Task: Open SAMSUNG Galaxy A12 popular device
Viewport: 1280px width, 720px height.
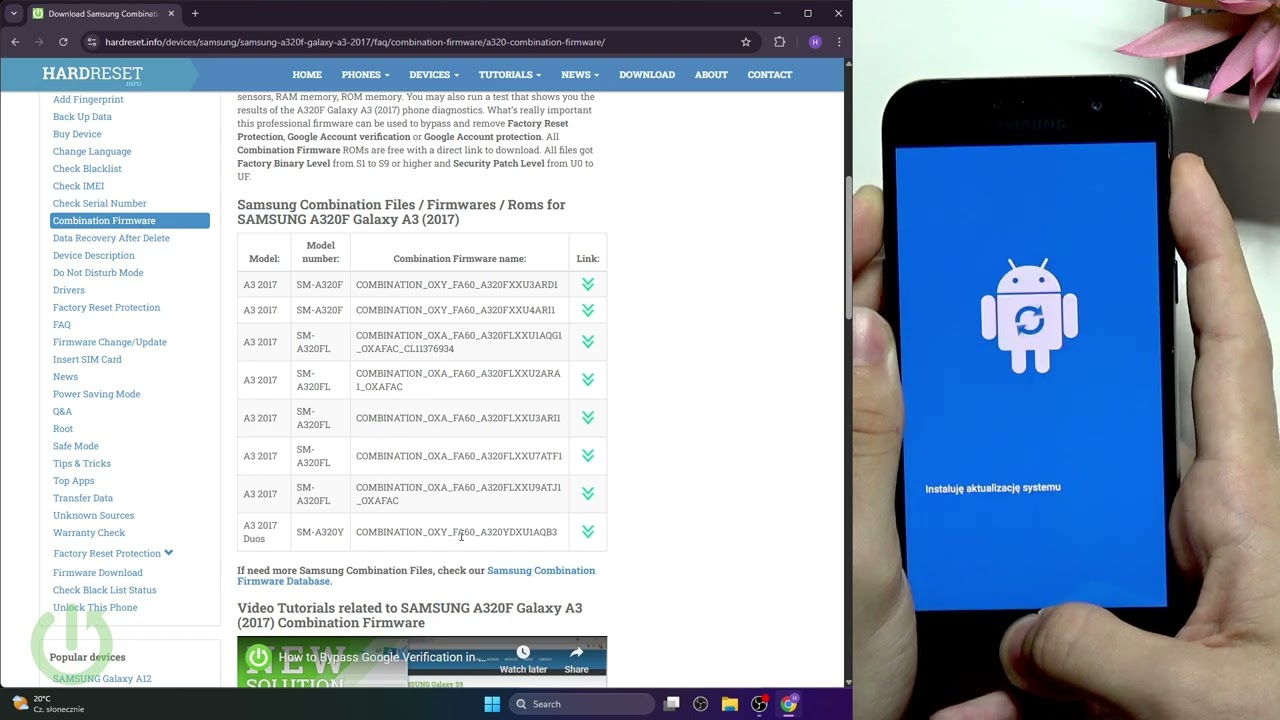Action: point(102,679)
